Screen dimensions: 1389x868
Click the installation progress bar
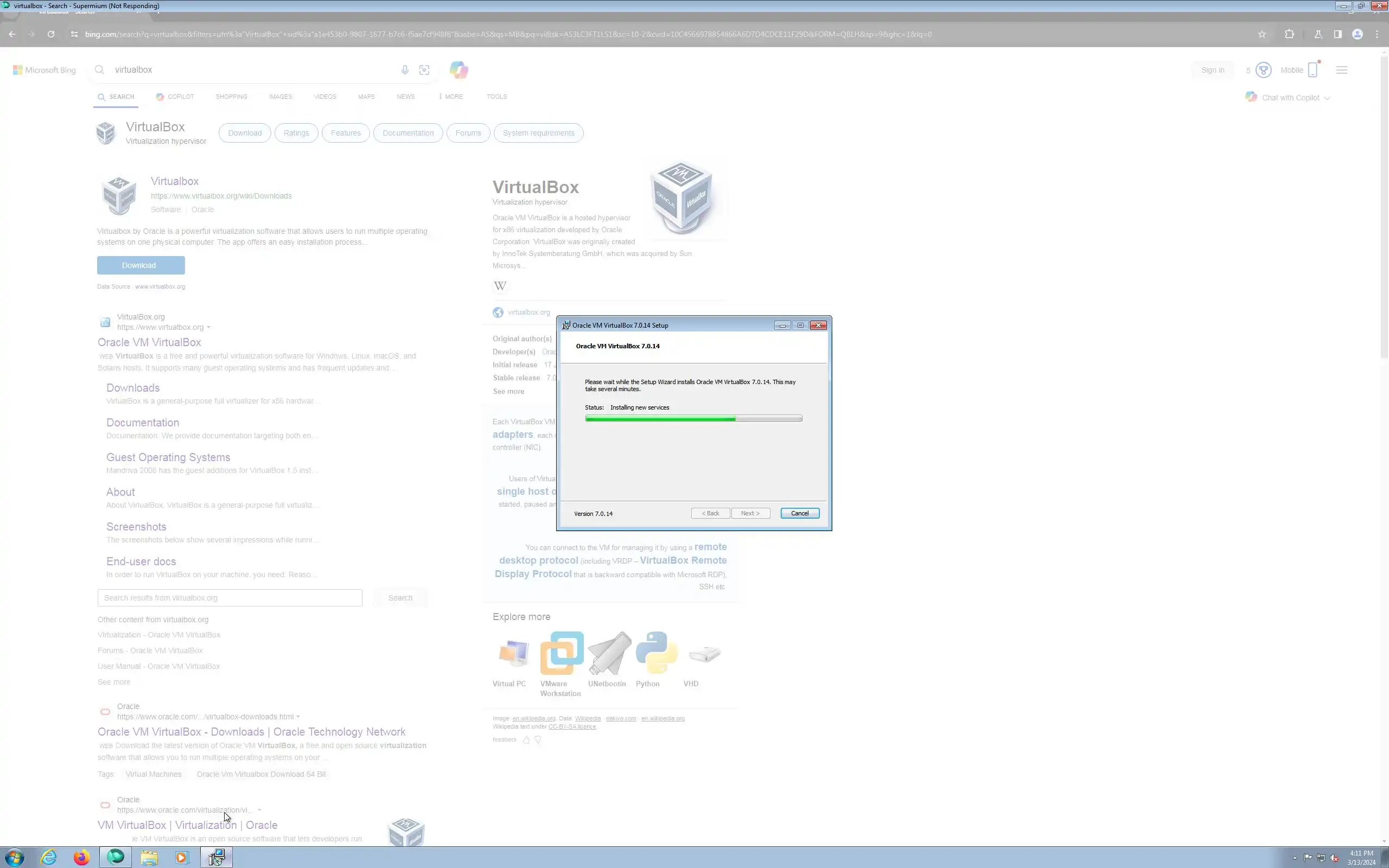coord(693,418)
